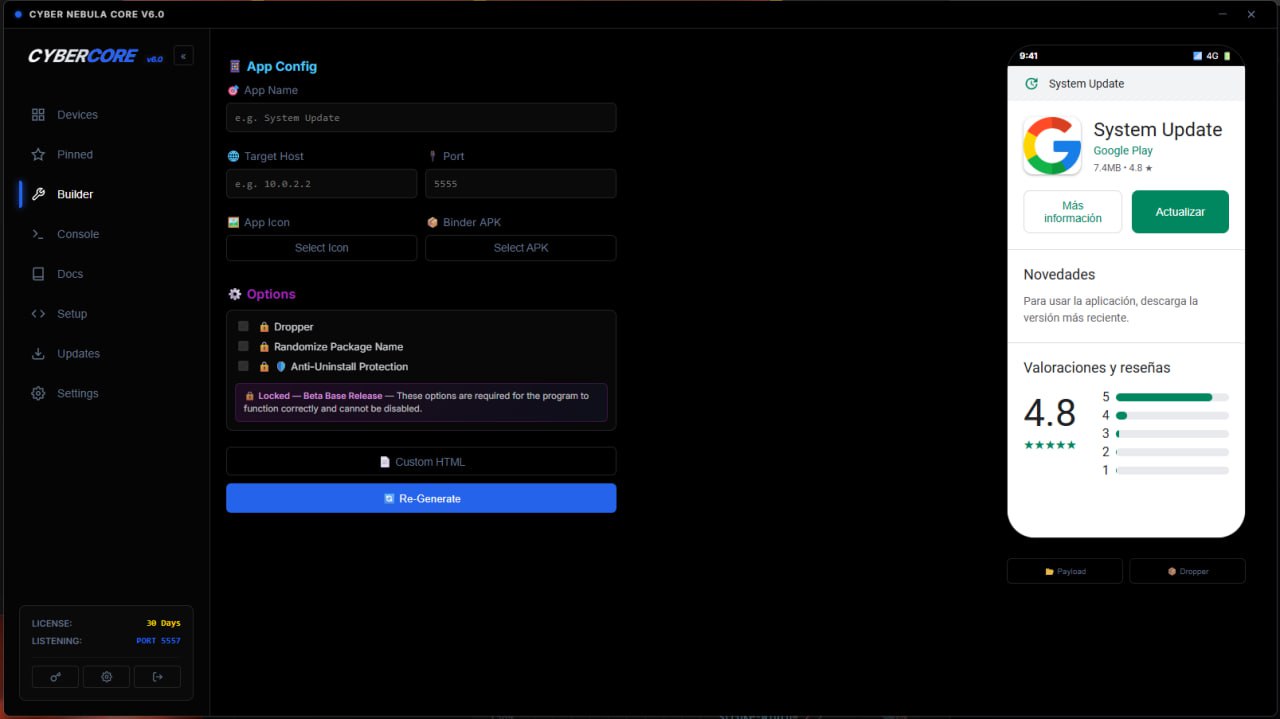Click the 7.4MB • 4.8 text
The image size is (1280, 719).
(1123, 168)
